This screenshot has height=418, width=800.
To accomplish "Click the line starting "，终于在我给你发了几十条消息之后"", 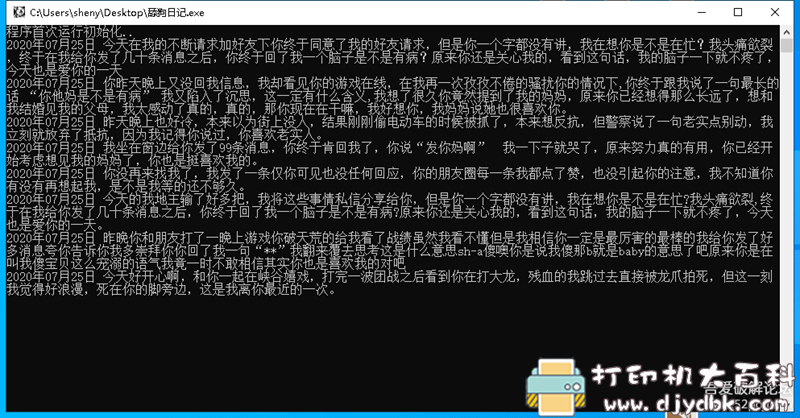I will 390,57.
